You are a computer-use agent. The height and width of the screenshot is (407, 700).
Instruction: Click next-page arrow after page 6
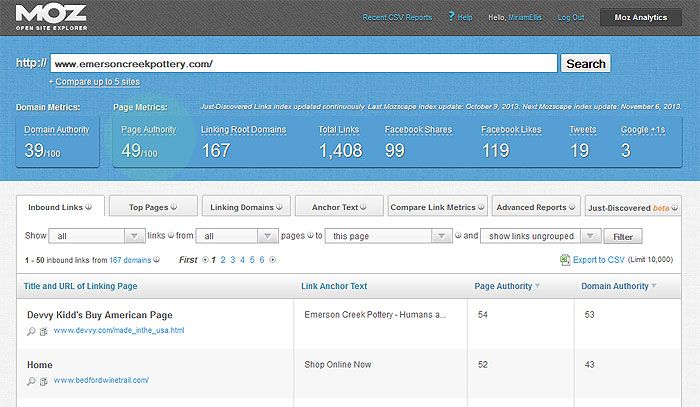click(x=273, y=260)
